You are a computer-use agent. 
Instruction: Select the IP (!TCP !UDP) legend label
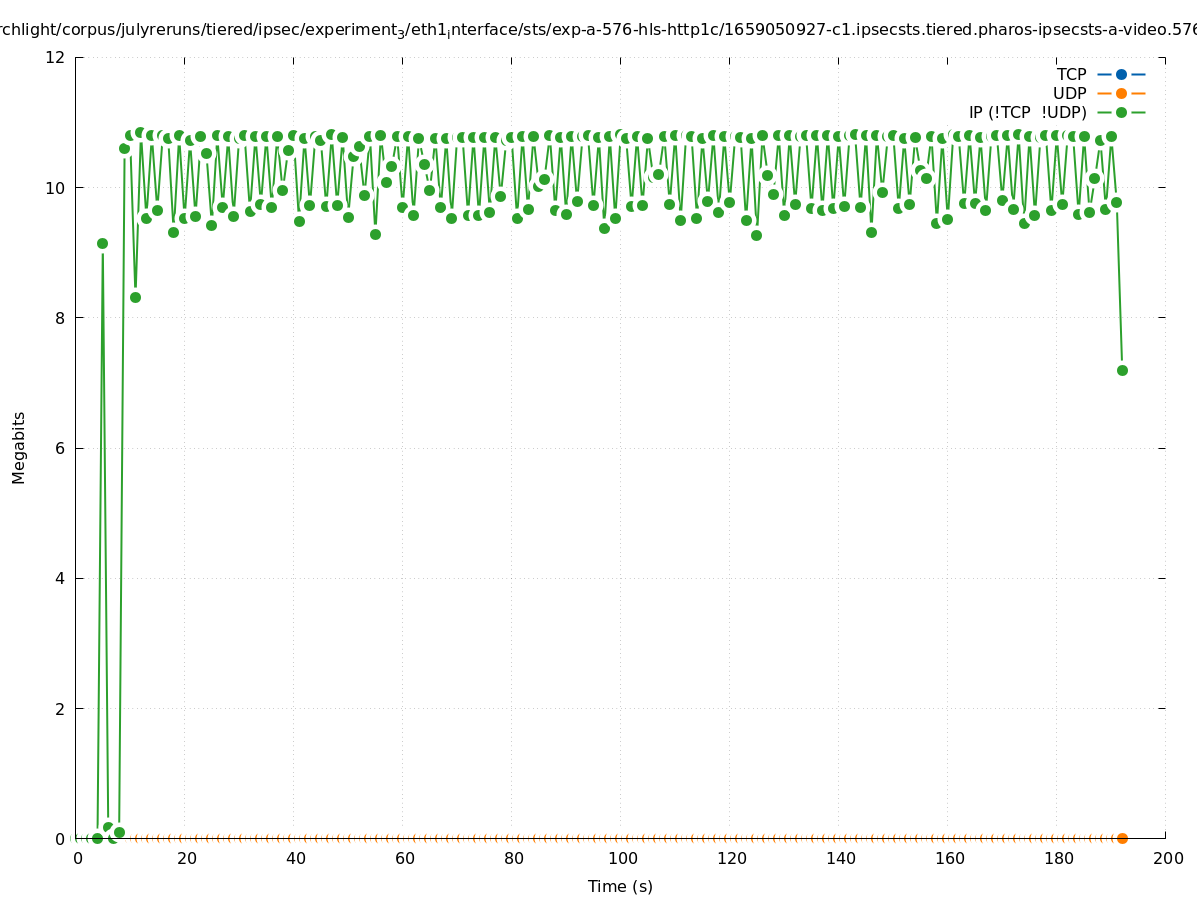1027,112
